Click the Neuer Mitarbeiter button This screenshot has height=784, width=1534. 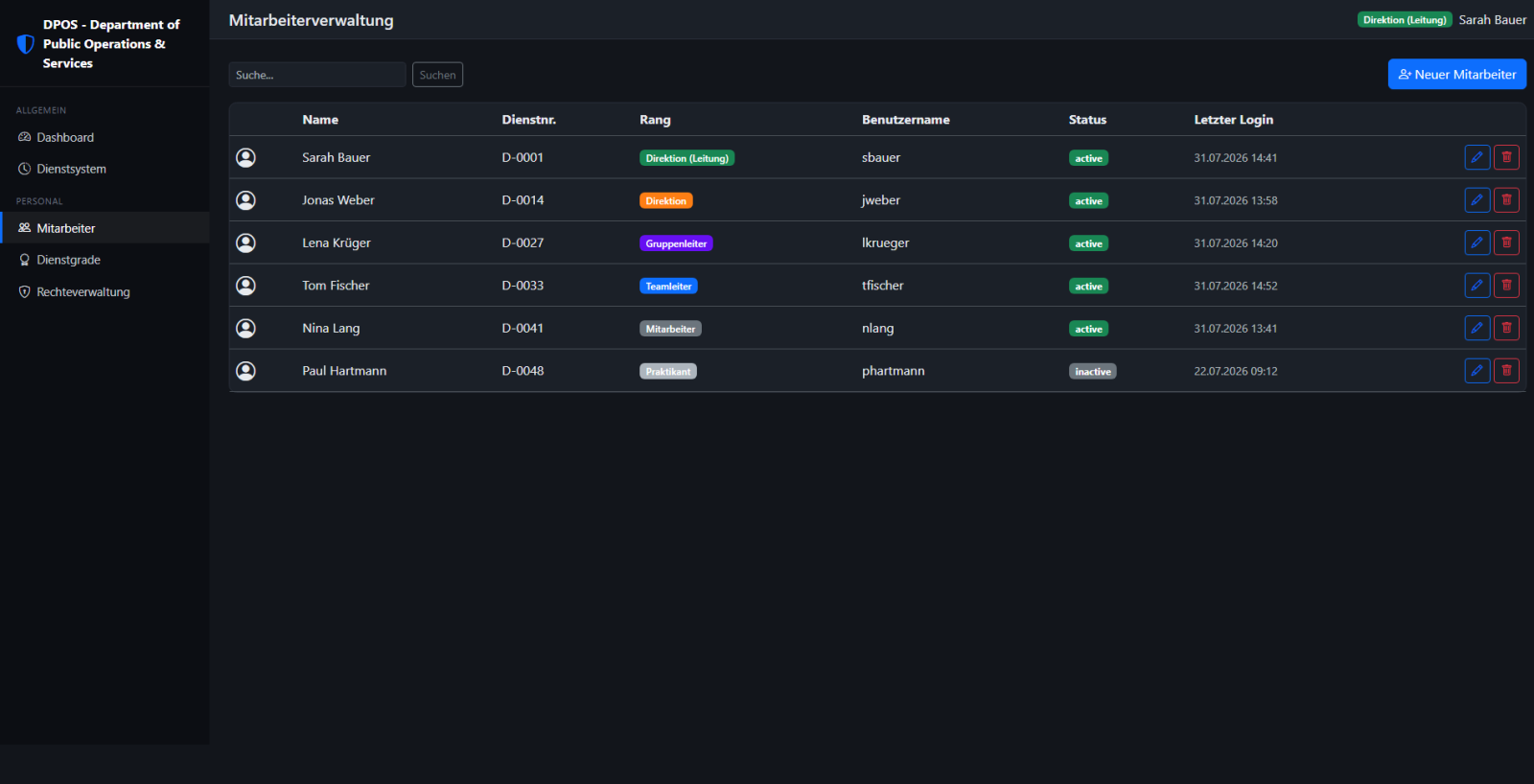click(x=1457, y=74)
